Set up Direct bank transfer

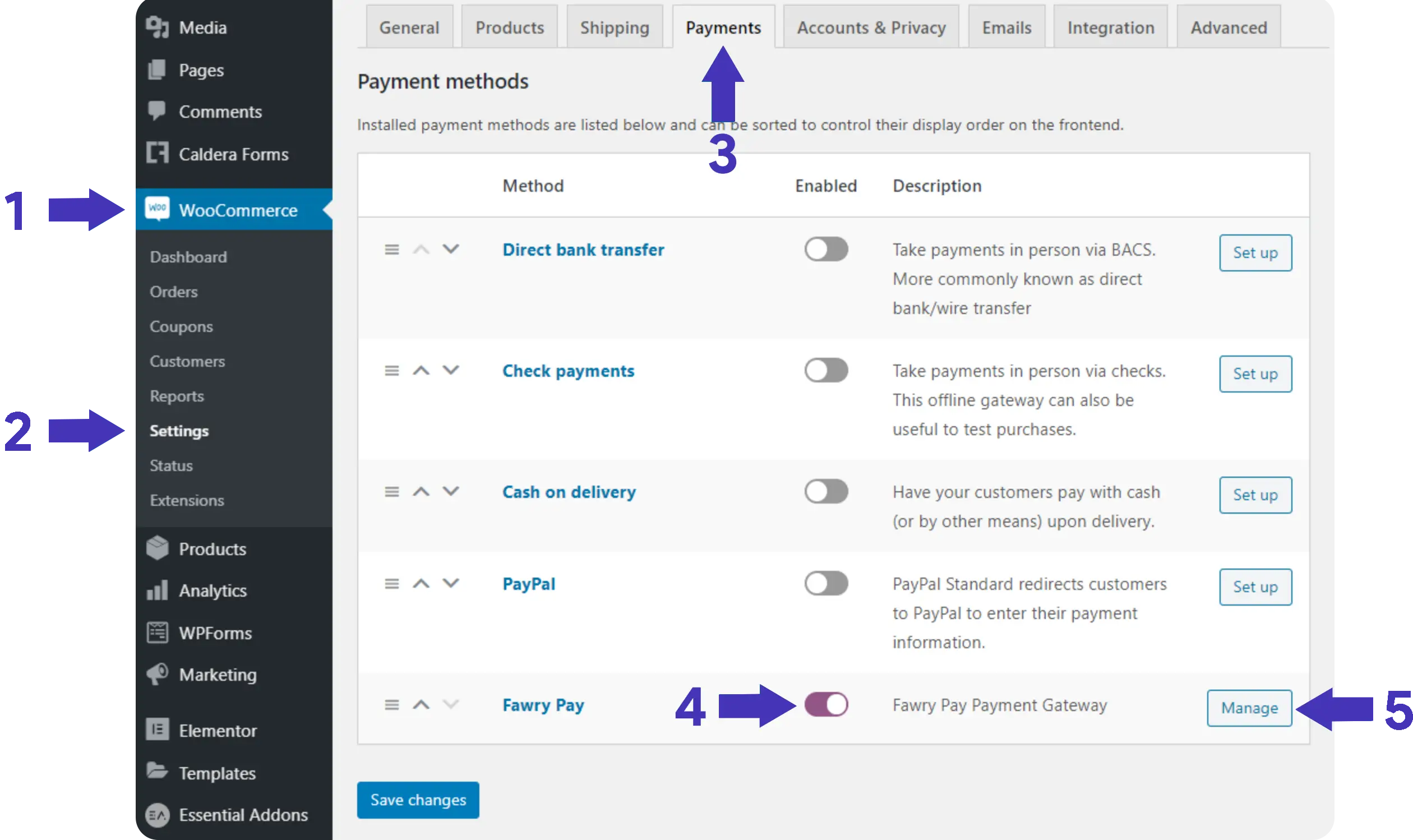point(1255,252)
